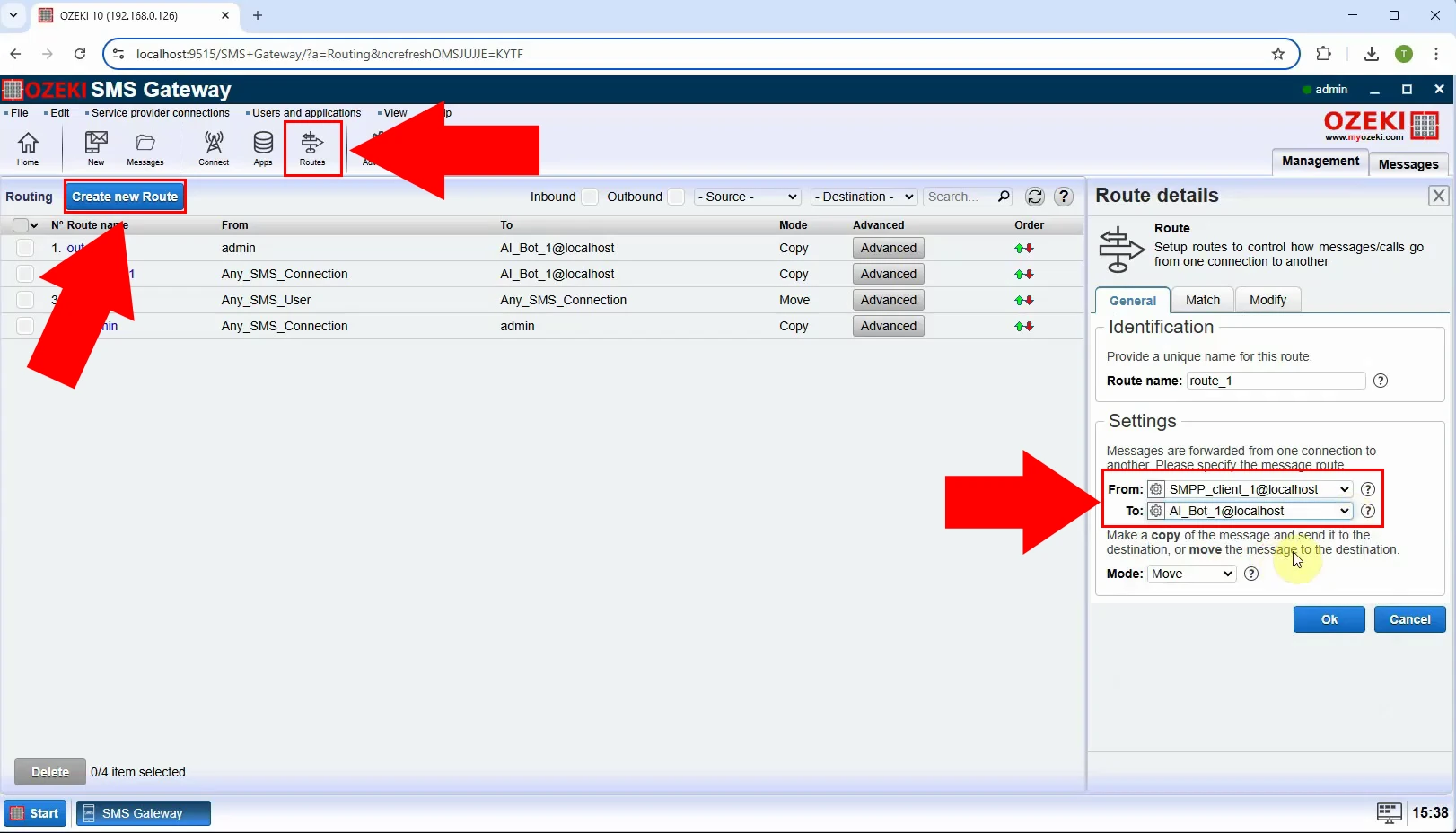Cancel the route details form

[x=1409, y=619]
